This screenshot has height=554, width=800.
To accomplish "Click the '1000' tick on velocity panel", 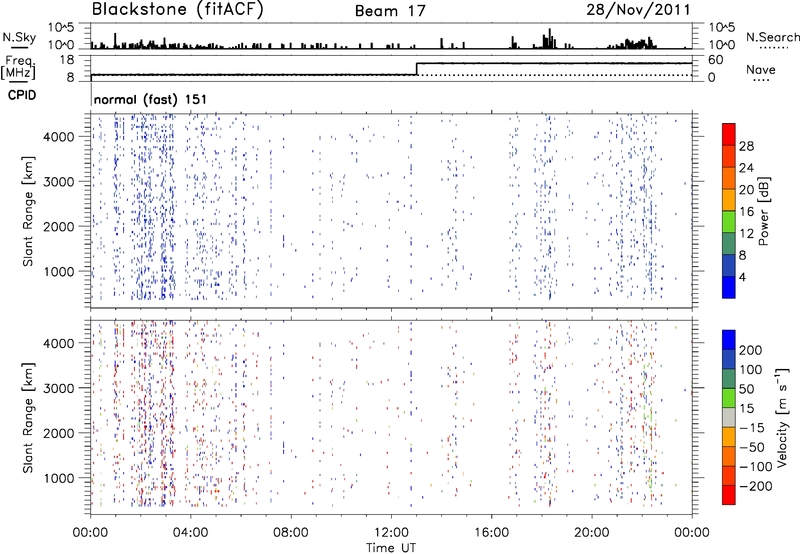I will tap(58, 478).
